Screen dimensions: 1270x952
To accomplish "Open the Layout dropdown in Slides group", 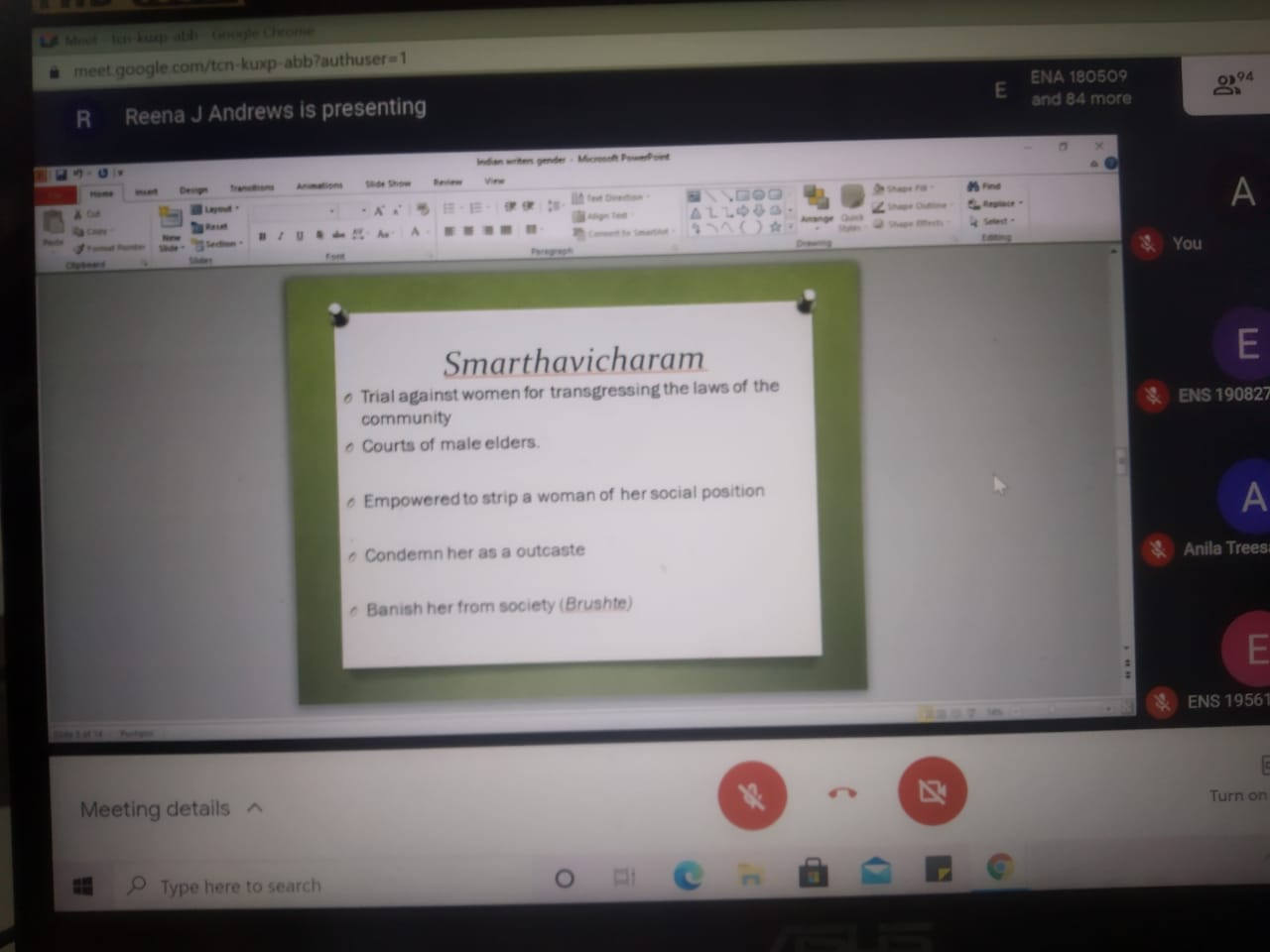I will click(215, 209).
